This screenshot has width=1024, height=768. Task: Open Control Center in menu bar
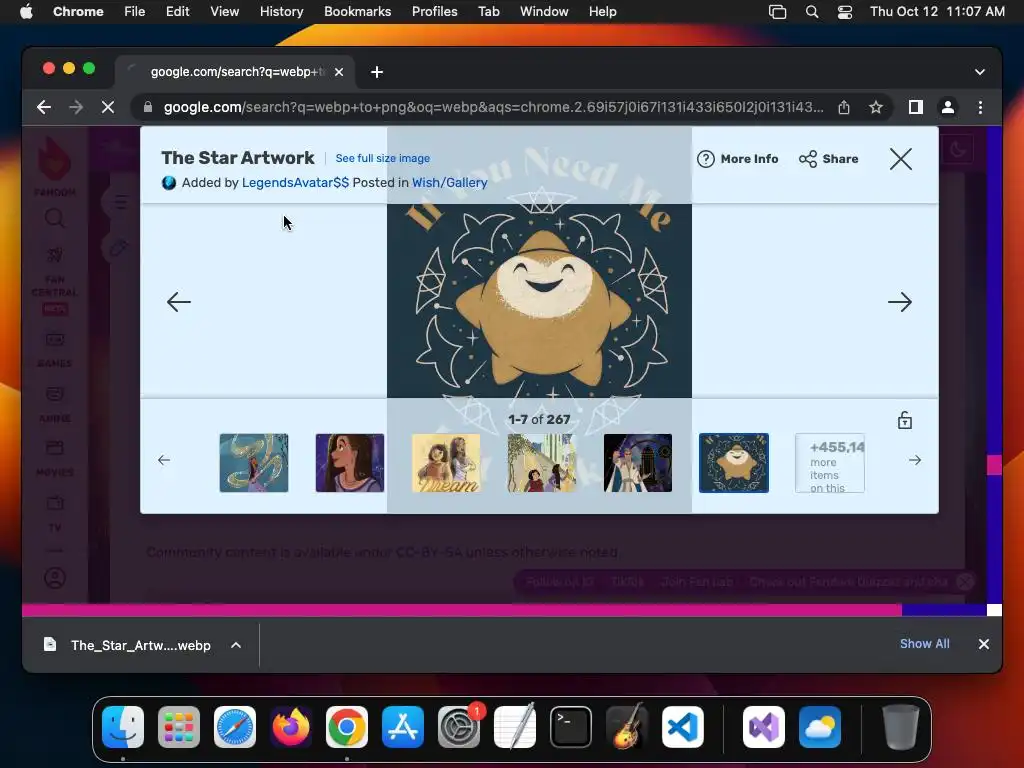pos(844,12)
